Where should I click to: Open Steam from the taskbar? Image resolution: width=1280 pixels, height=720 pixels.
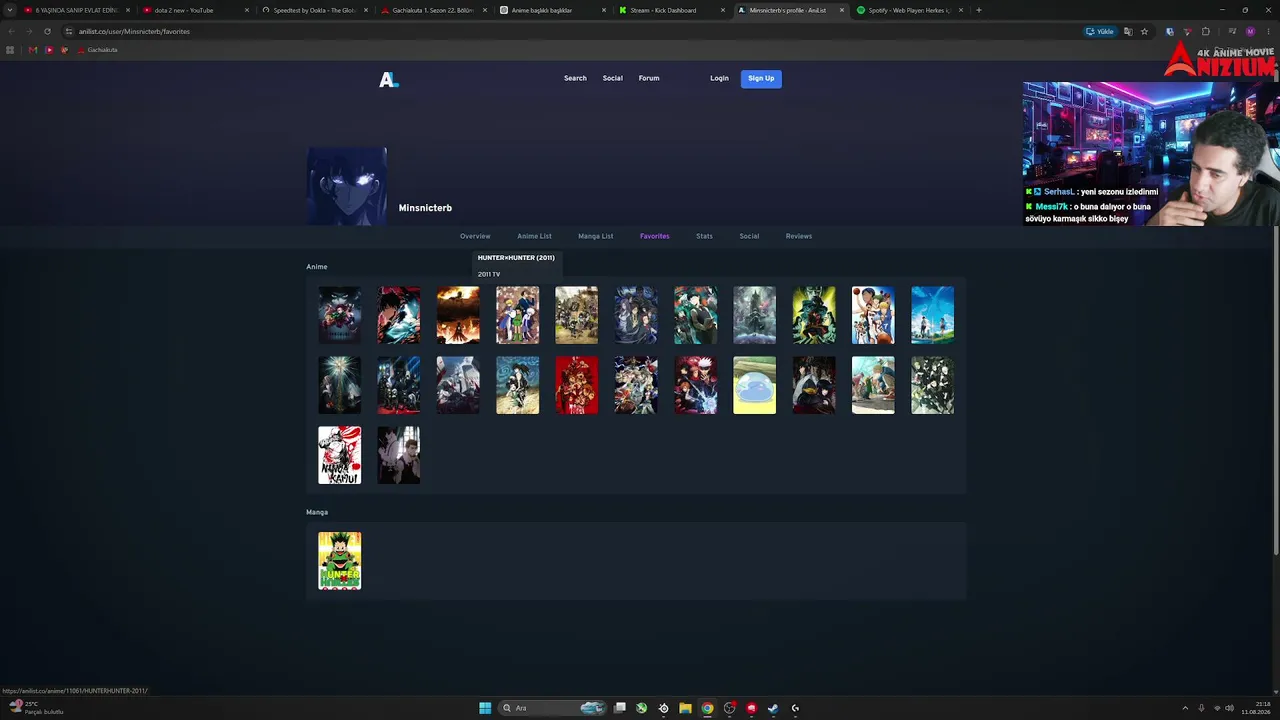pos(773,708)
